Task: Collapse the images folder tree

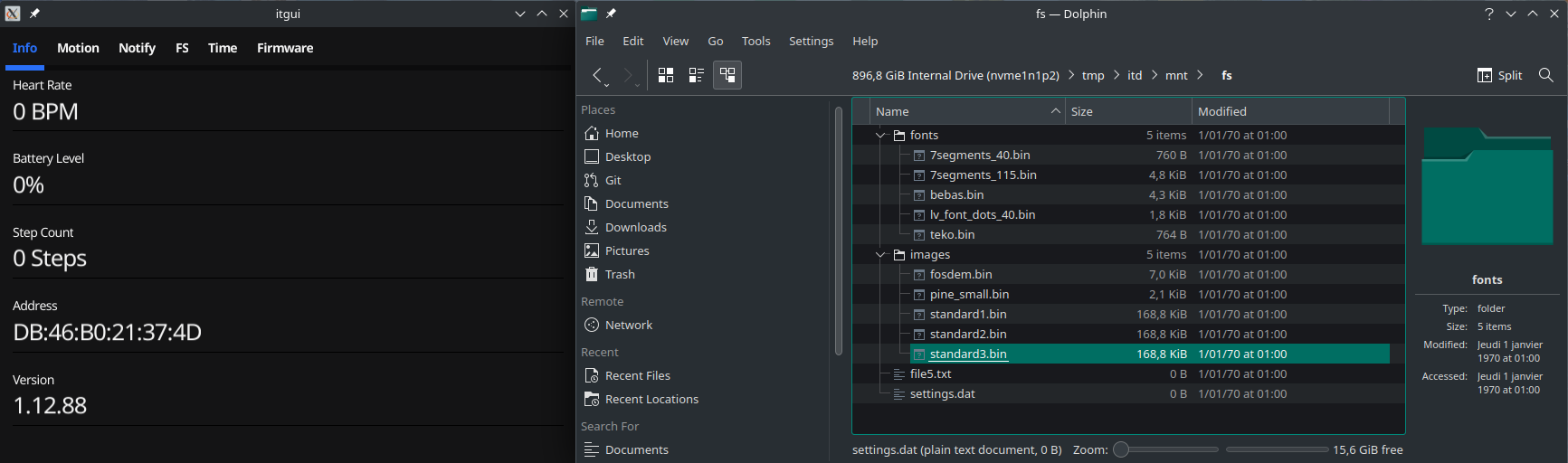Action: pyautogui.click(x=880, y=255)
